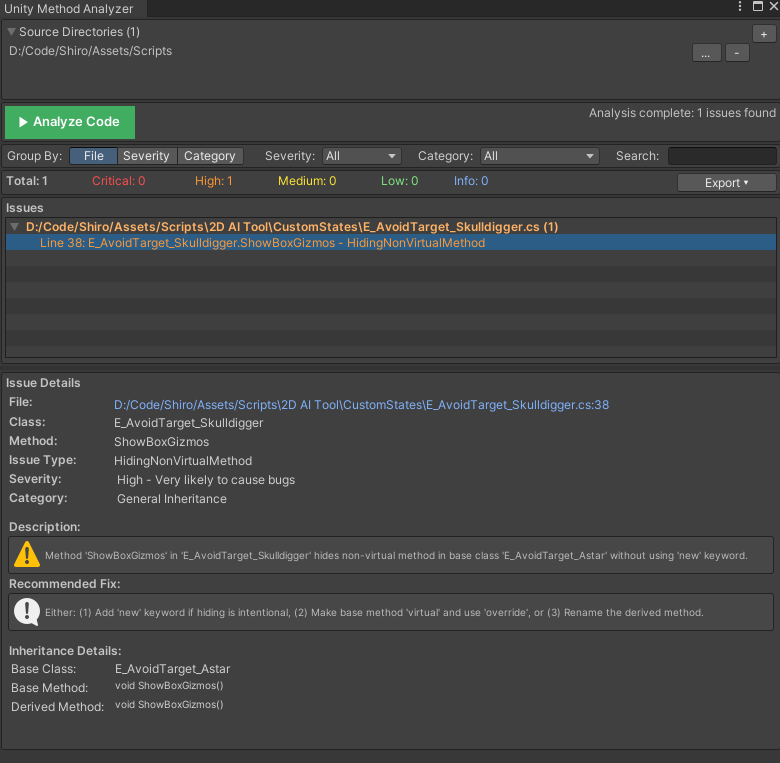780x763 pixels.
Task: Click the Inheritance Details header
Action: click(x=65, y=651)
